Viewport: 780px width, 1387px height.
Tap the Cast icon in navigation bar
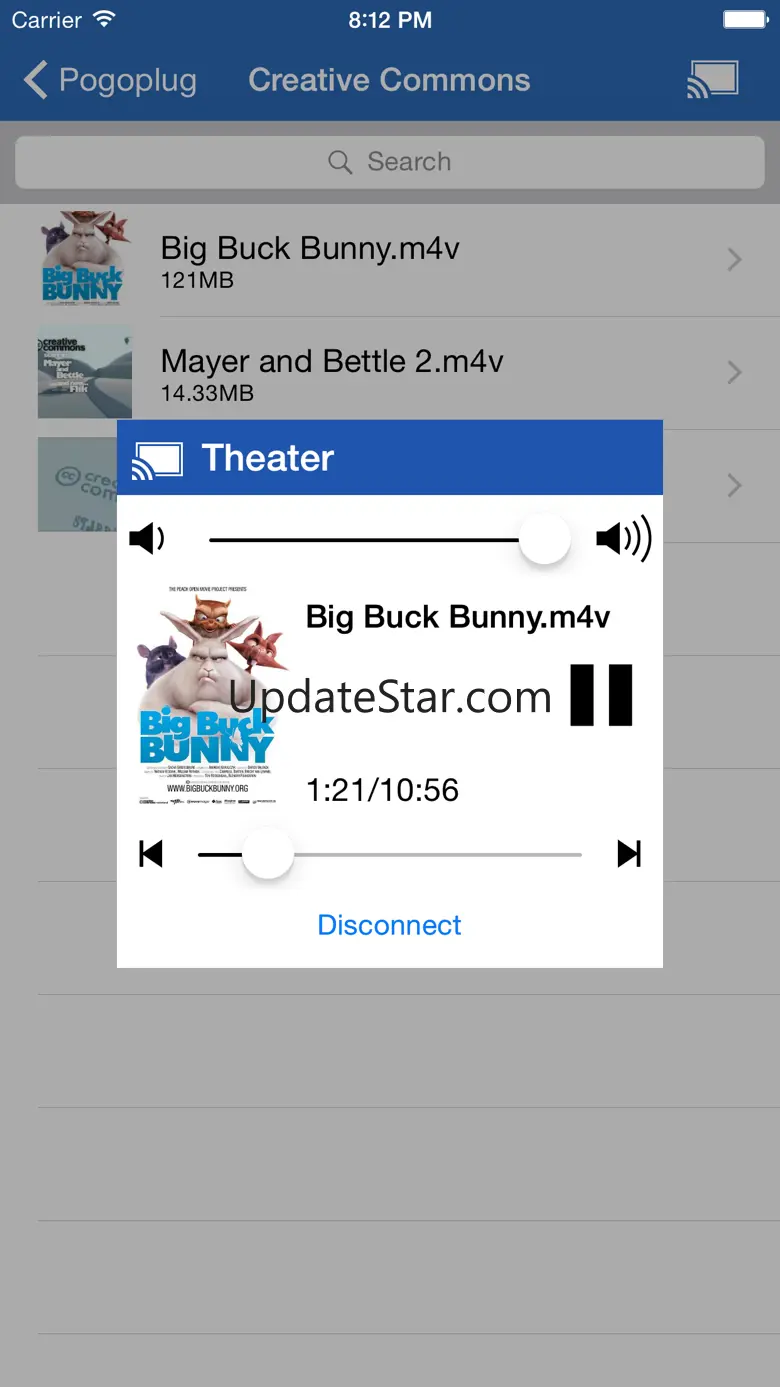[712, 80]
